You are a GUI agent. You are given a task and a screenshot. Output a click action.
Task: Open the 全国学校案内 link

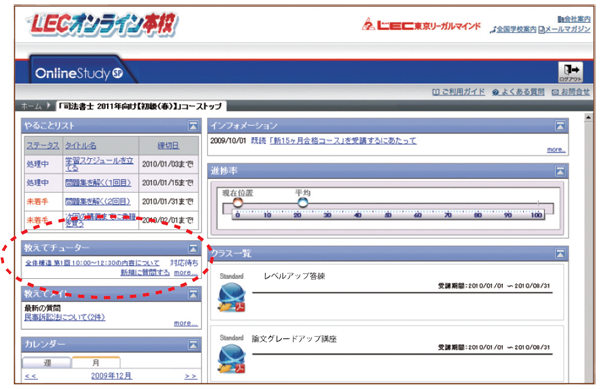click(514, 29)
